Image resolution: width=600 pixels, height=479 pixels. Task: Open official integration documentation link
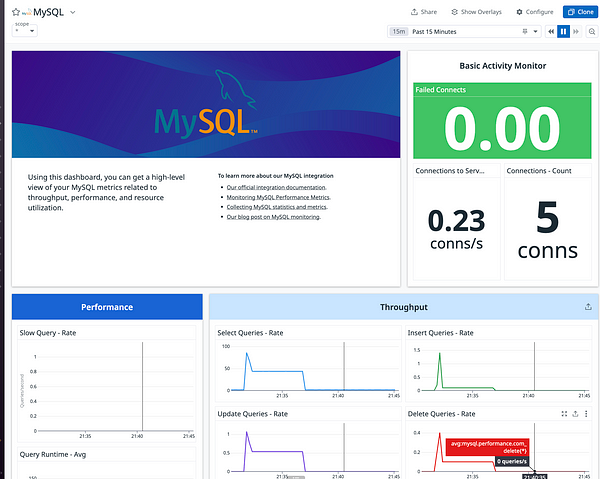(x=276, y=187)
